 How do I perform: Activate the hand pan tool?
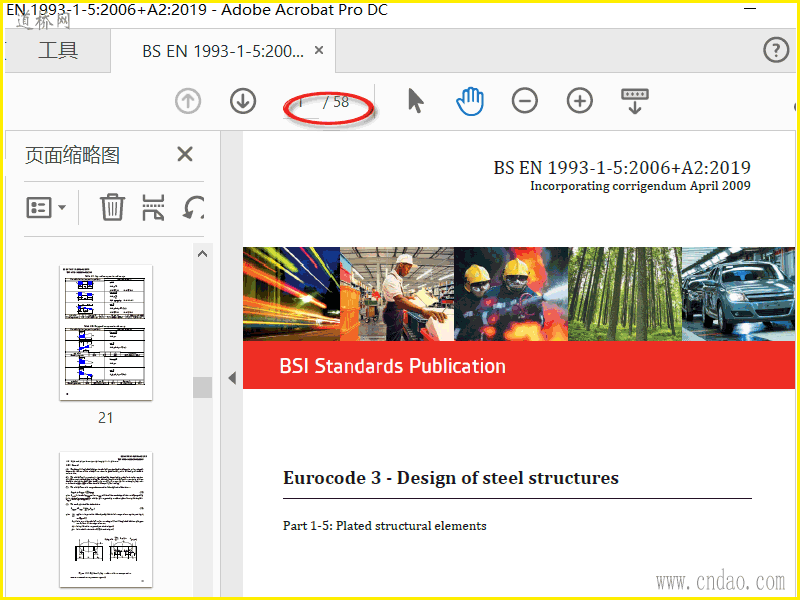[470, 101]
